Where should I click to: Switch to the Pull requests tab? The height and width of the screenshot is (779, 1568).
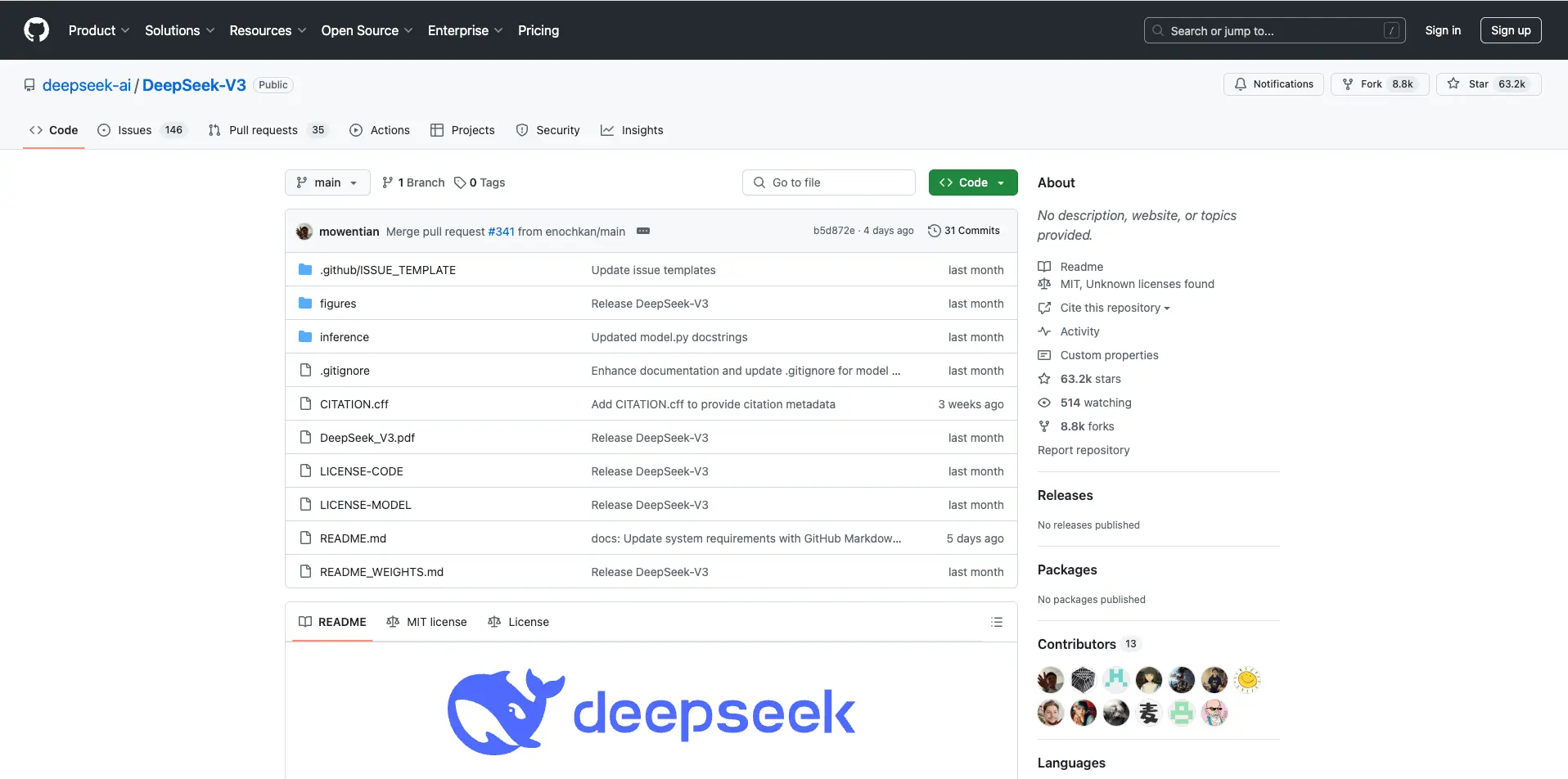click(268, 130)
